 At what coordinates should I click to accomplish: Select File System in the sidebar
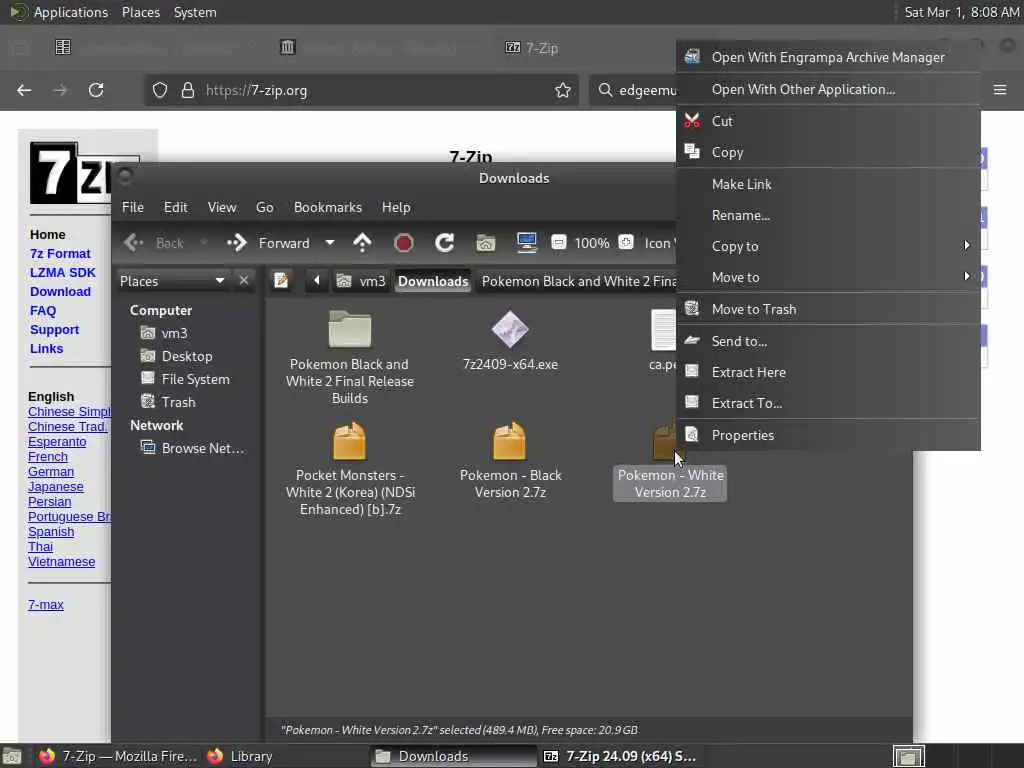click(195, 379)
